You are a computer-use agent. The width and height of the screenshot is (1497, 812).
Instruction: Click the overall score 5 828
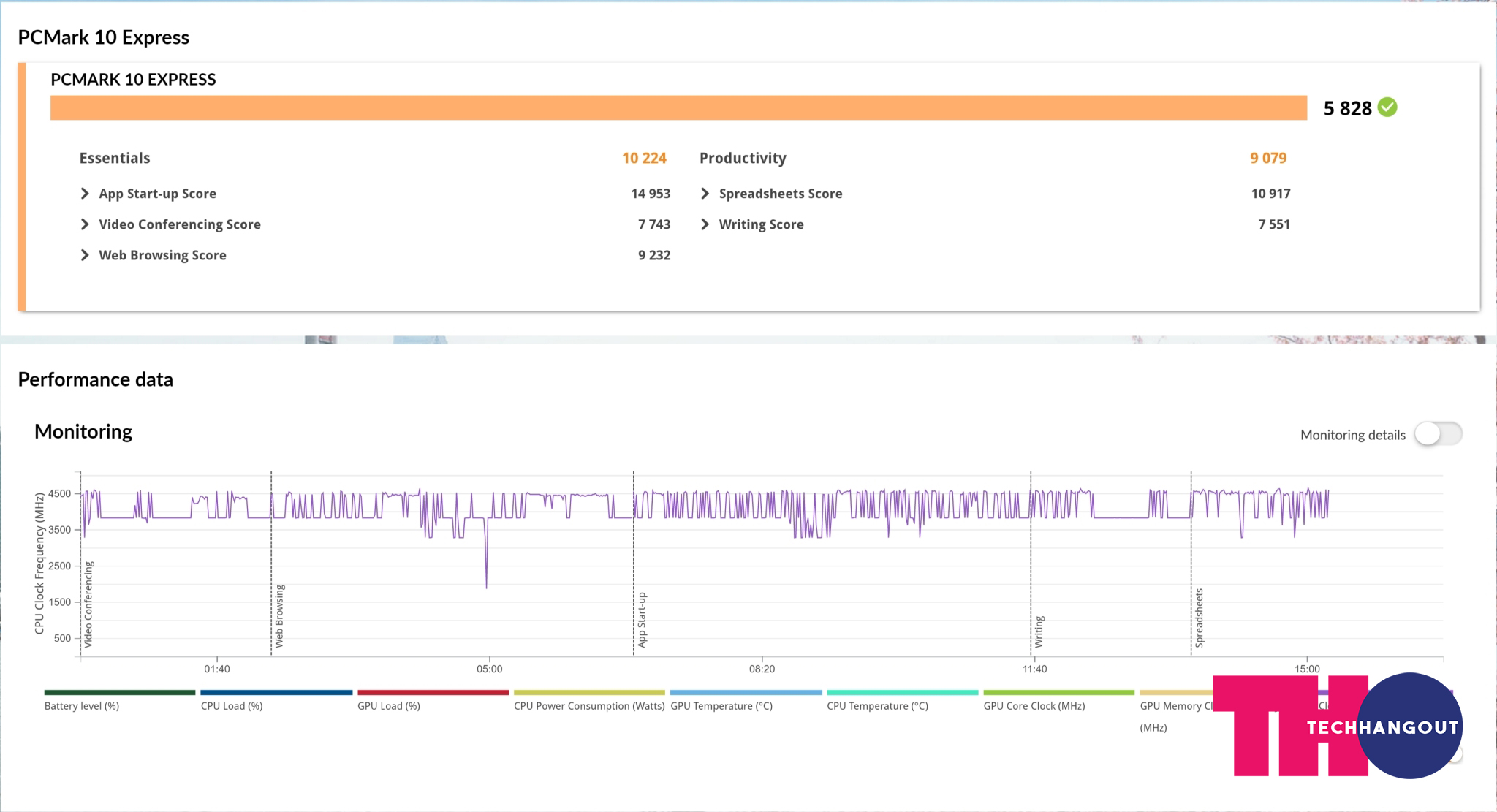pyautogui.click(x=1348, y=108)
